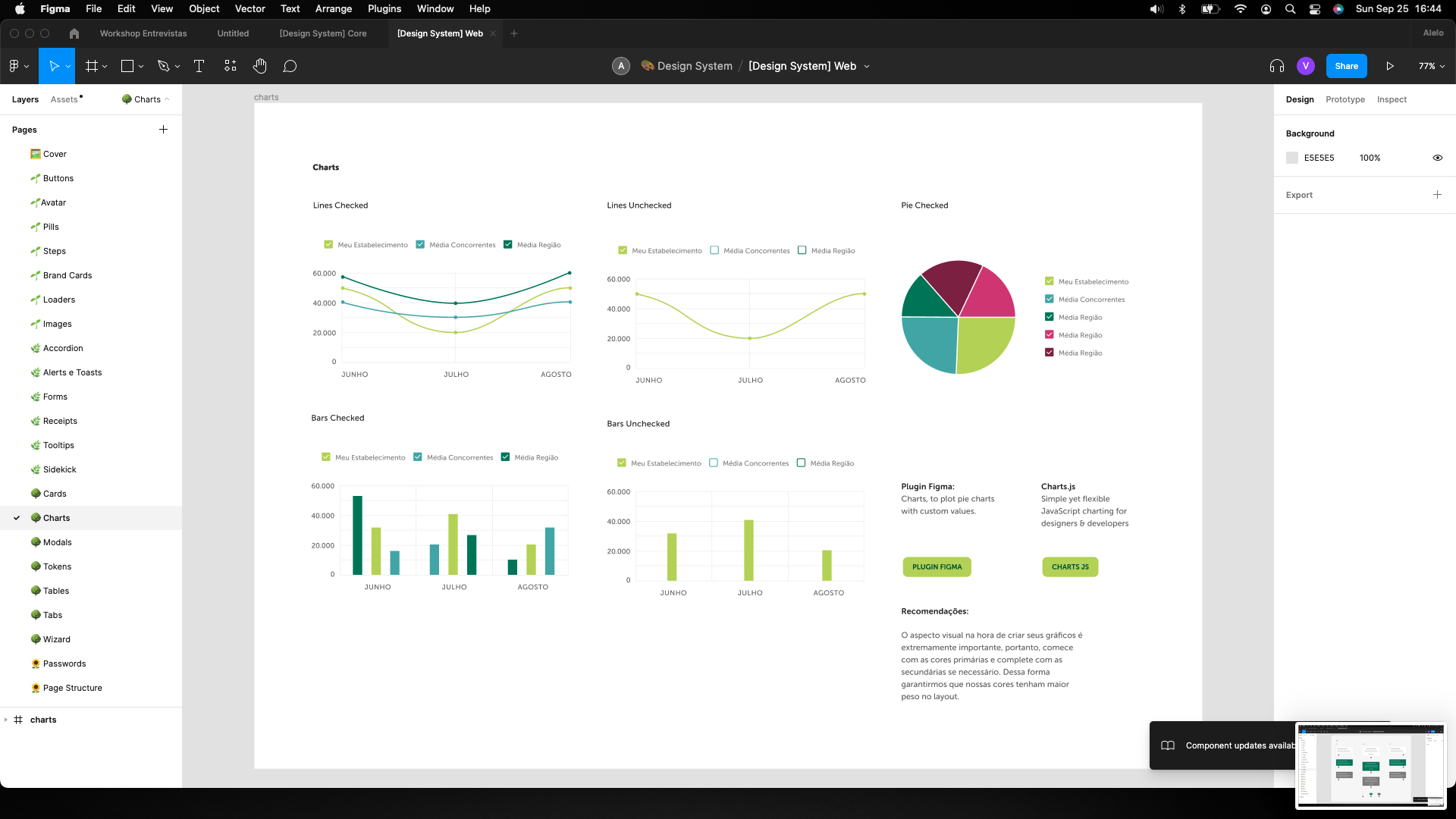Viewport: 1456px width, 819px height.
Task: Open the Frame tool dropdown arrow
Action: (105, 67)
